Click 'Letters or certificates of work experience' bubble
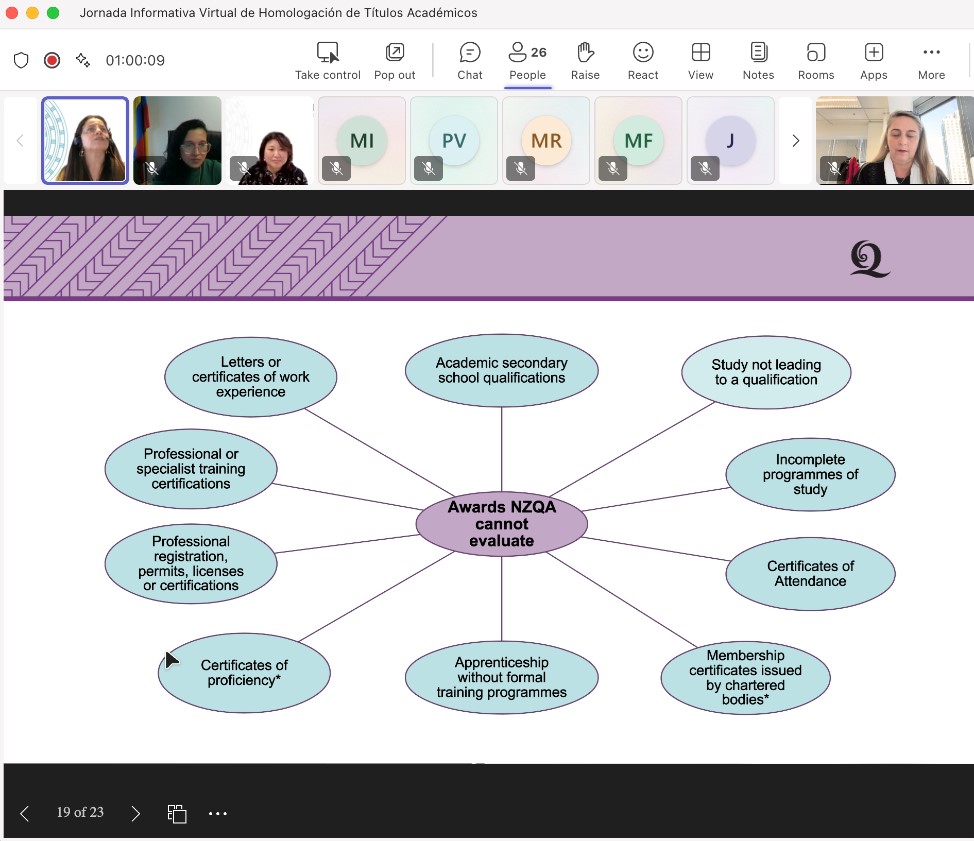Screen dimensions: 974x841 point(250,377)
